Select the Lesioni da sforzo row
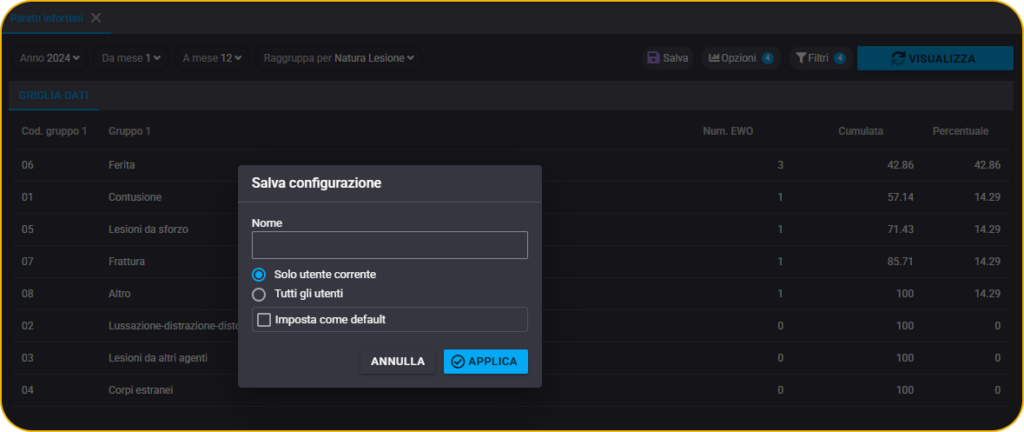The height and width of the screenshot is (432, 1024). (149, 229)
